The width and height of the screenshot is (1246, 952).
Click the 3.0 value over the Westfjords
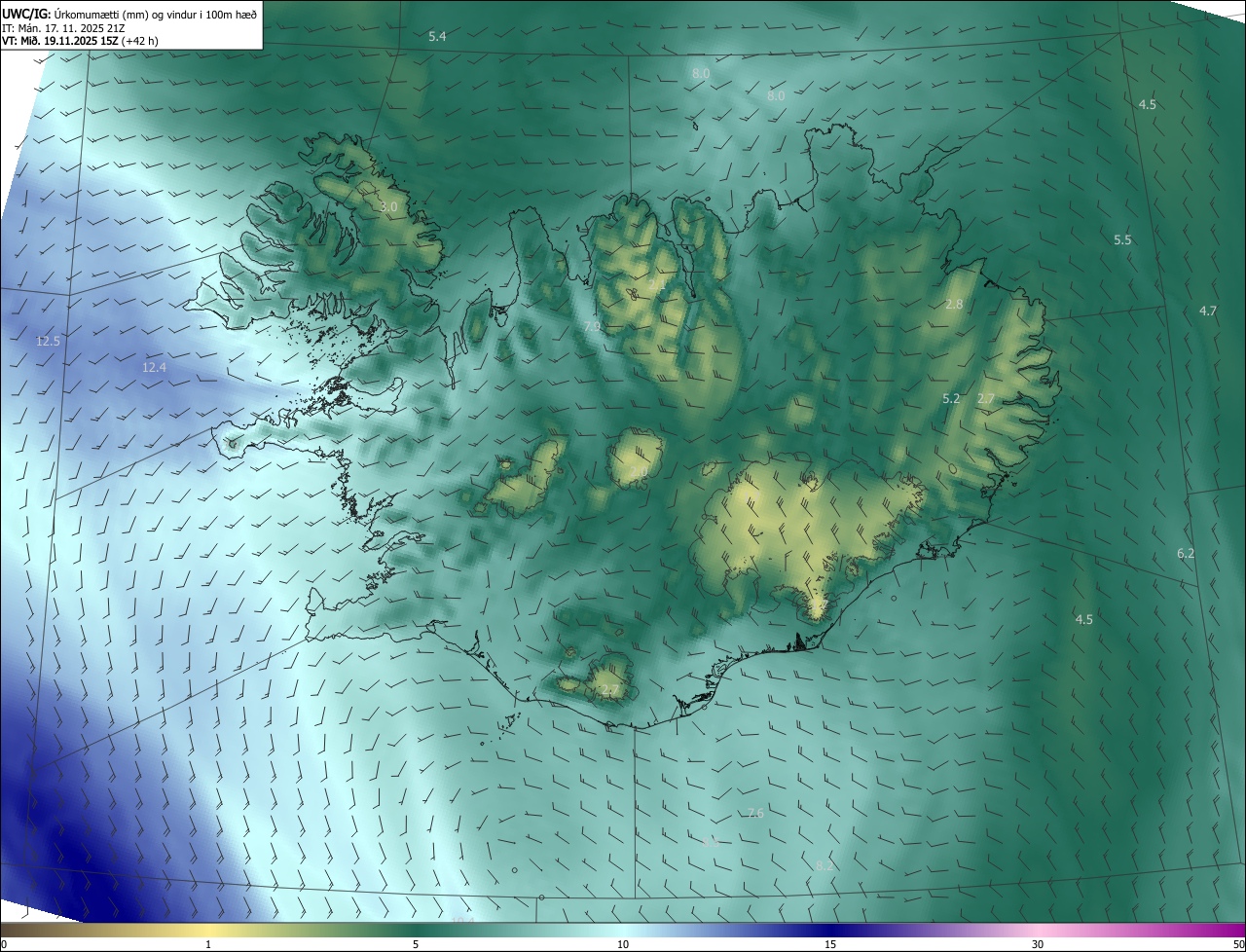click(x=388, y=207)
